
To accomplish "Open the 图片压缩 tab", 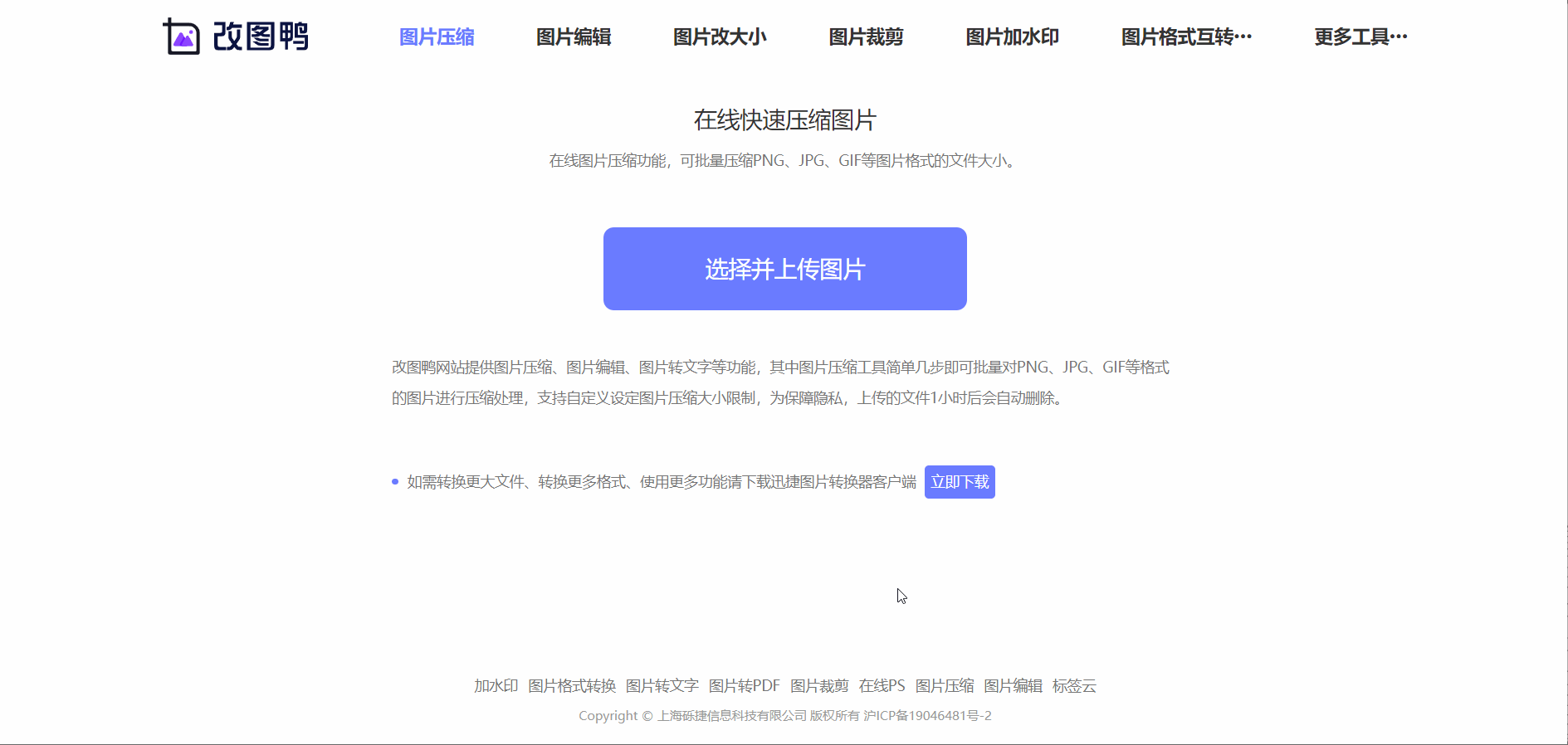I will click(x=437, y=37).
